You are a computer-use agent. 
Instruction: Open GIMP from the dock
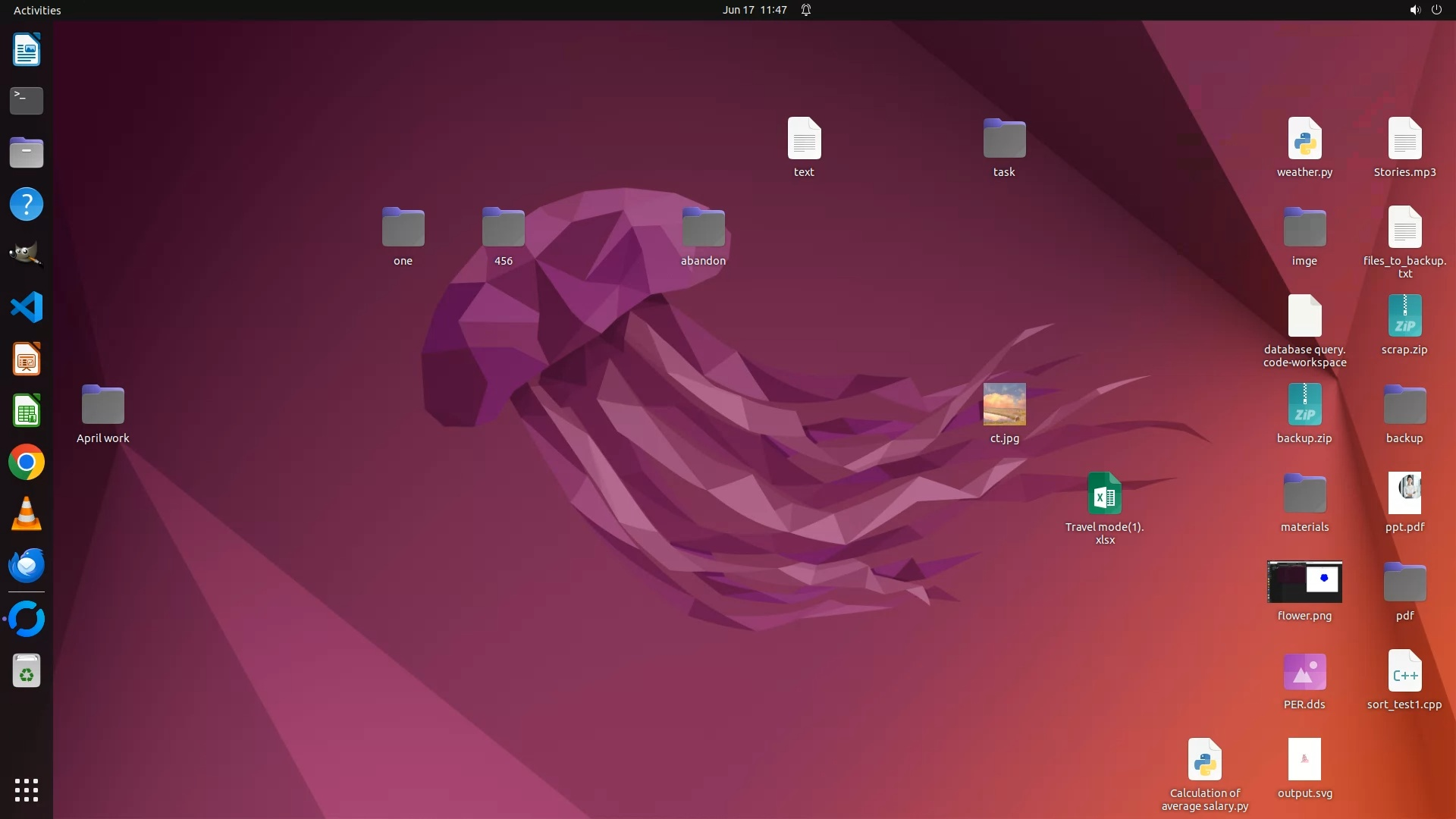point(27,256)
